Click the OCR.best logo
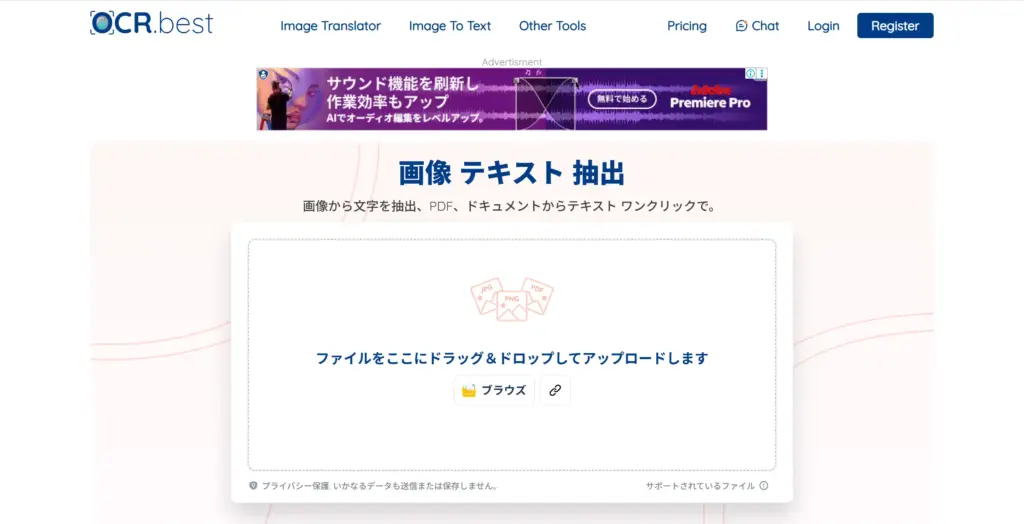This screenshot has width=1024, height=524. (151, 23)
